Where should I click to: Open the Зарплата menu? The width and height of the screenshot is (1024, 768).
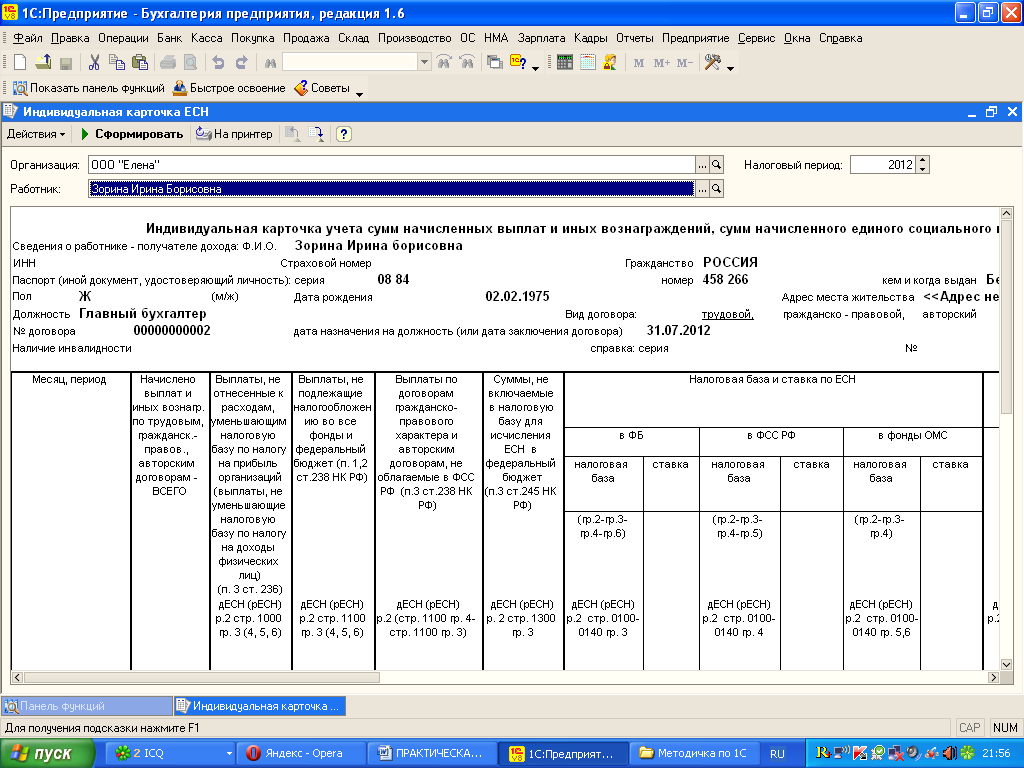pos(541,38)
